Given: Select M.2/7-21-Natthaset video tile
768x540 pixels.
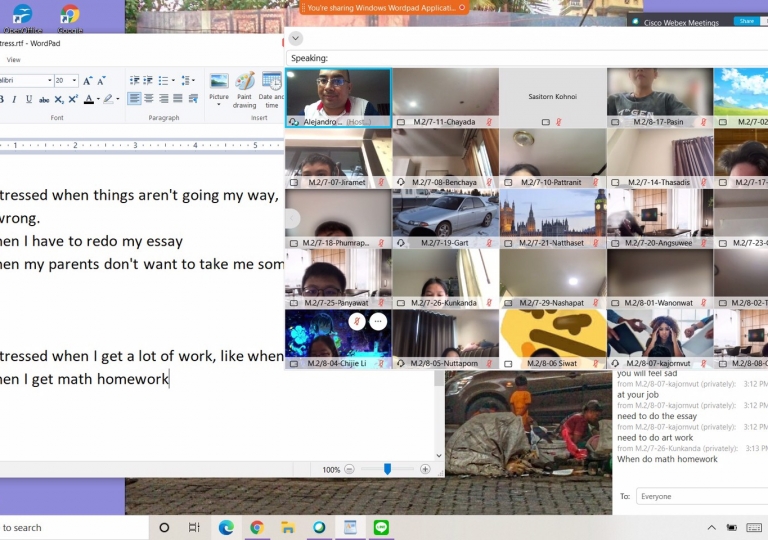Looking at the screenshot, I should pos(553,219).
